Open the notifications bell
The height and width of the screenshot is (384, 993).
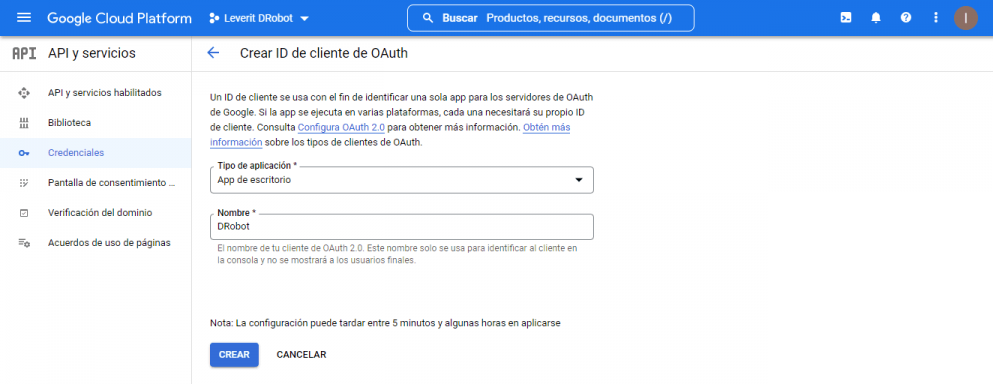(876, 18)
